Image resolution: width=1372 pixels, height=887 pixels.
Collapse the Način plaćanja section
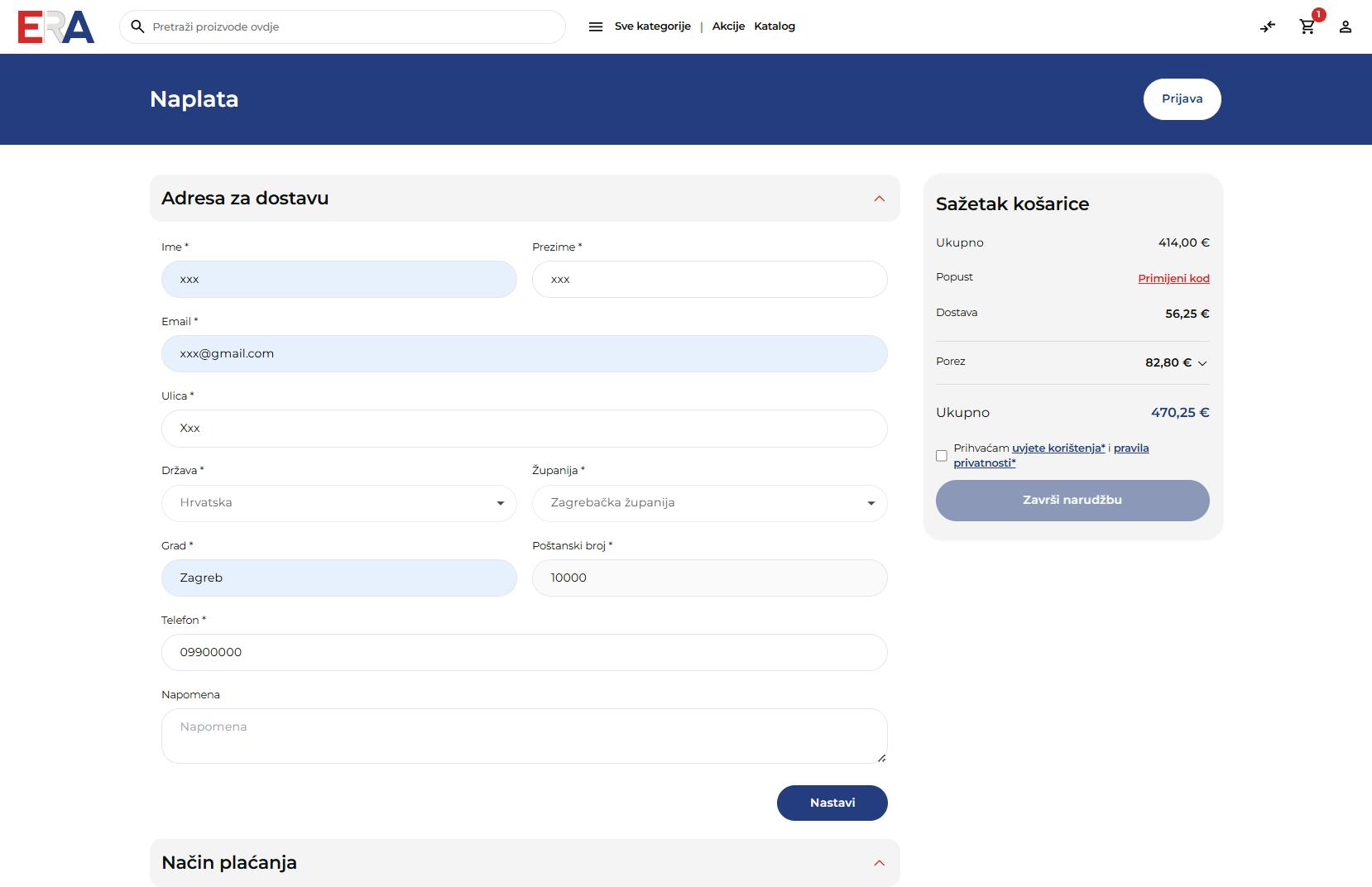[879, 863]
